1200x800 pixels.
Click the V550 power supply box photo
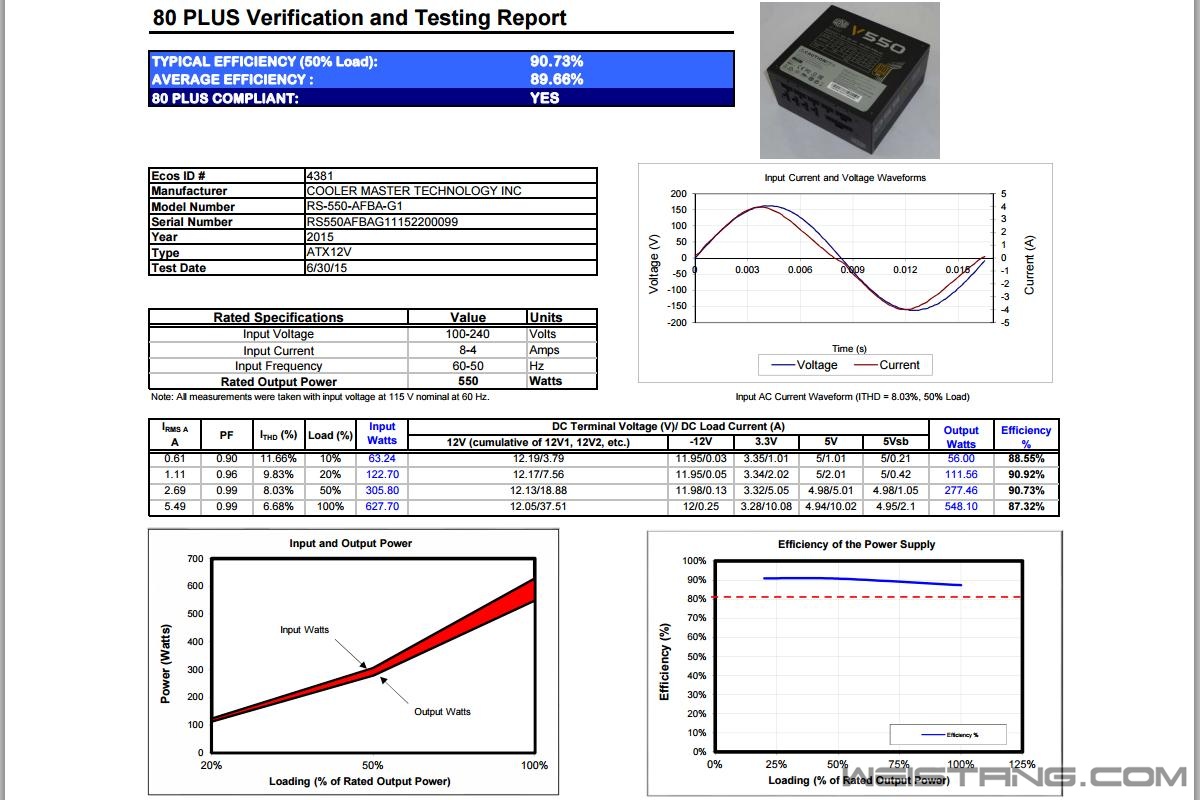[850, 80]
